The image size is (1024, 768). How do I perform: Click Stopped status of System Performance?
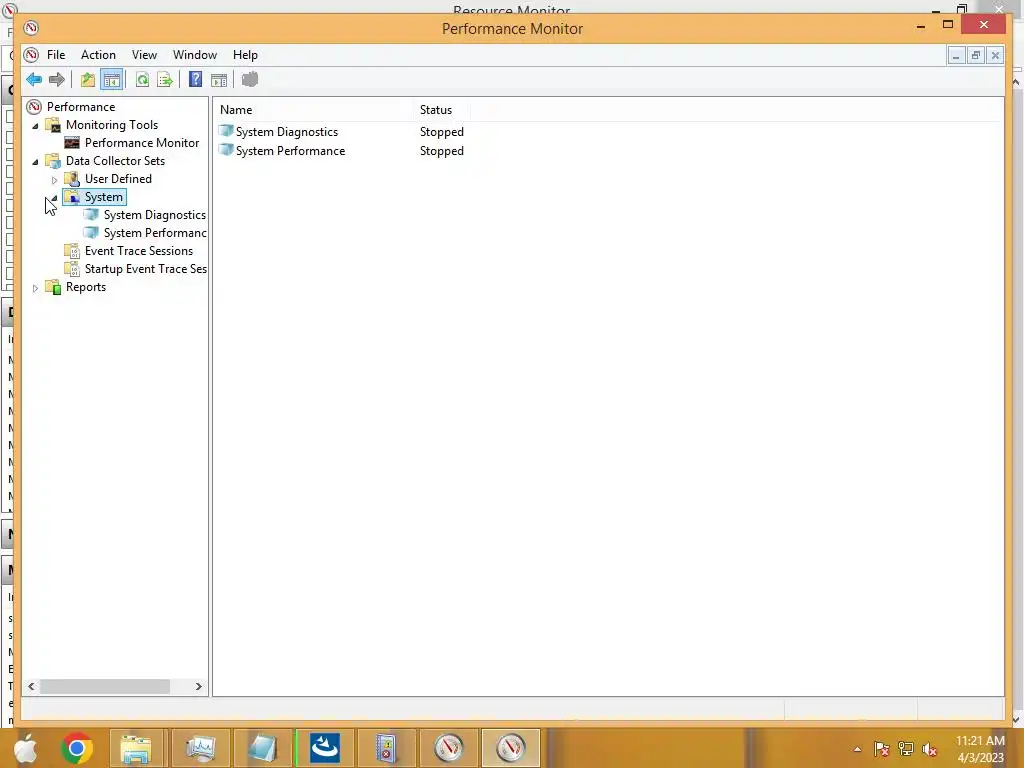[x=441, y=150]
